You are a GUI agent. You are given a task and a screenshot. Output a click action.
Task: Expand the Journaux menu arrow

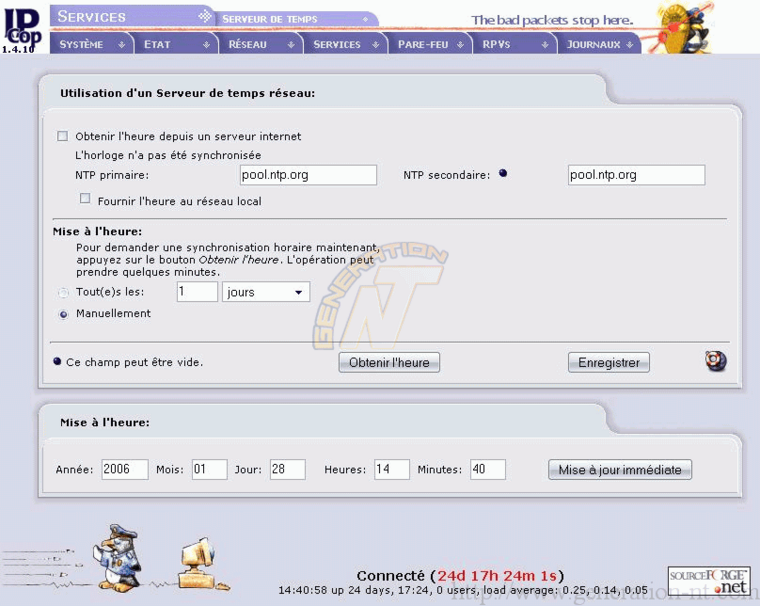pos(629,45)
